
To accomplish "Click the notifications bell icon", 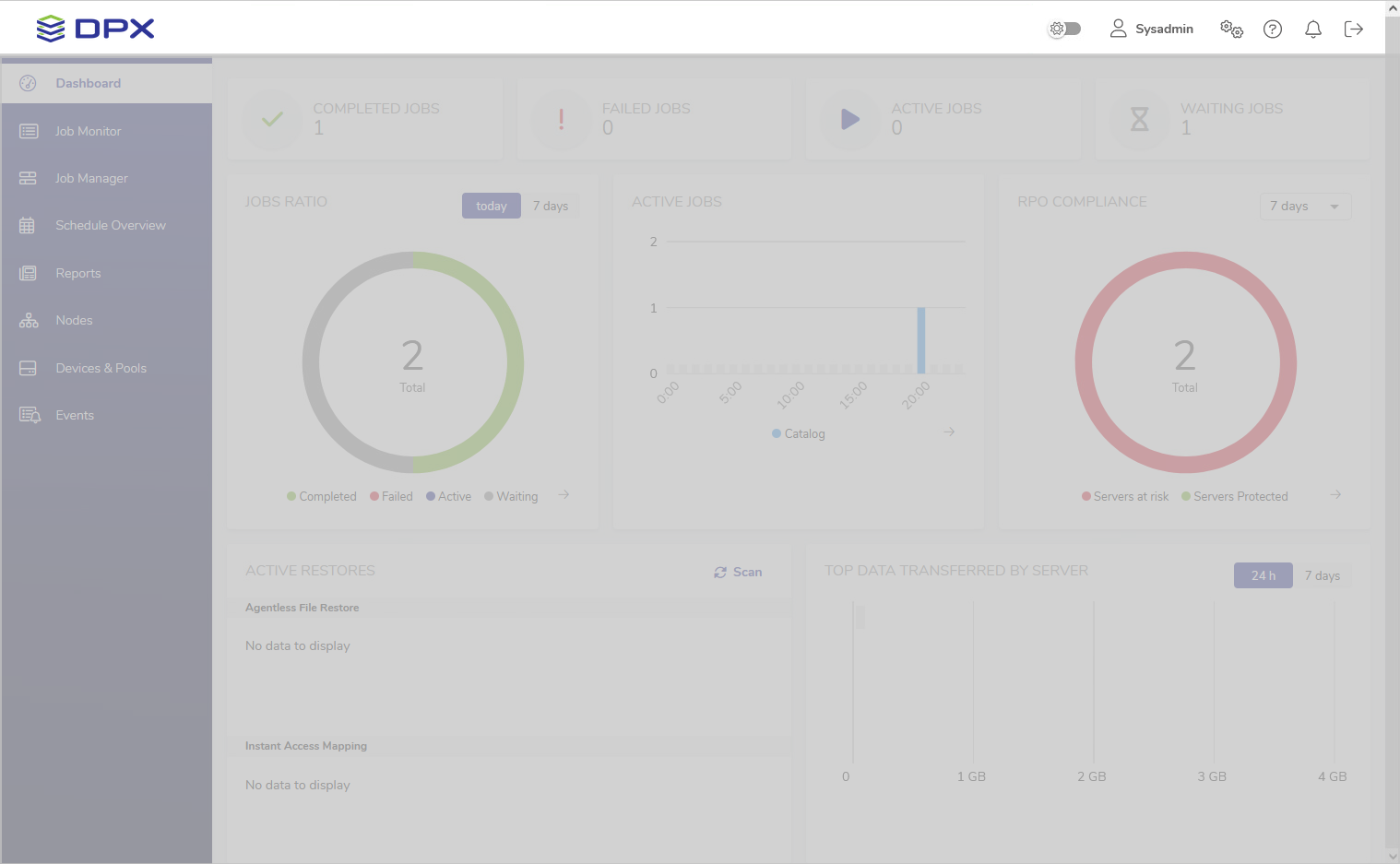I will point(1312,30).
